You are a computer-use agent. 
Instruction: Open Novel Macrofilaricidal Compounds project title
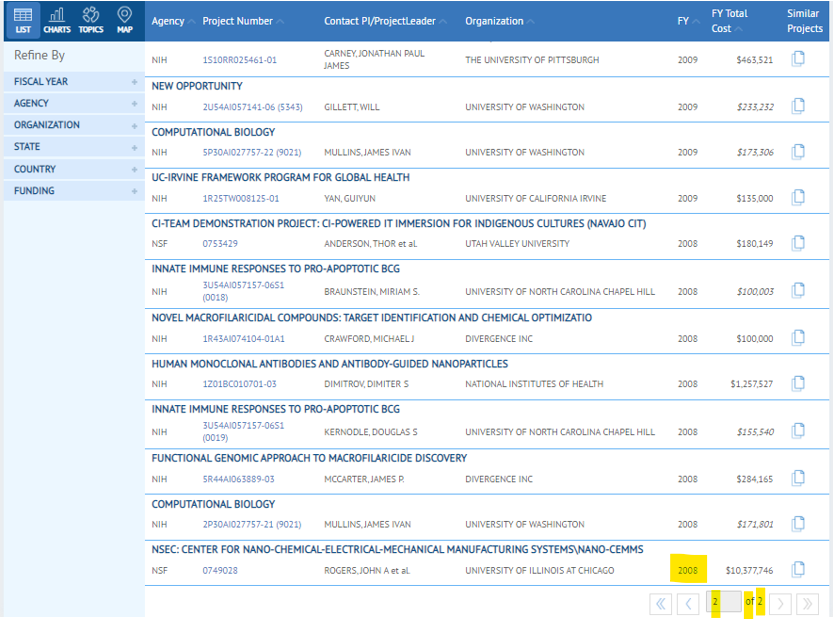click(372, 318)
